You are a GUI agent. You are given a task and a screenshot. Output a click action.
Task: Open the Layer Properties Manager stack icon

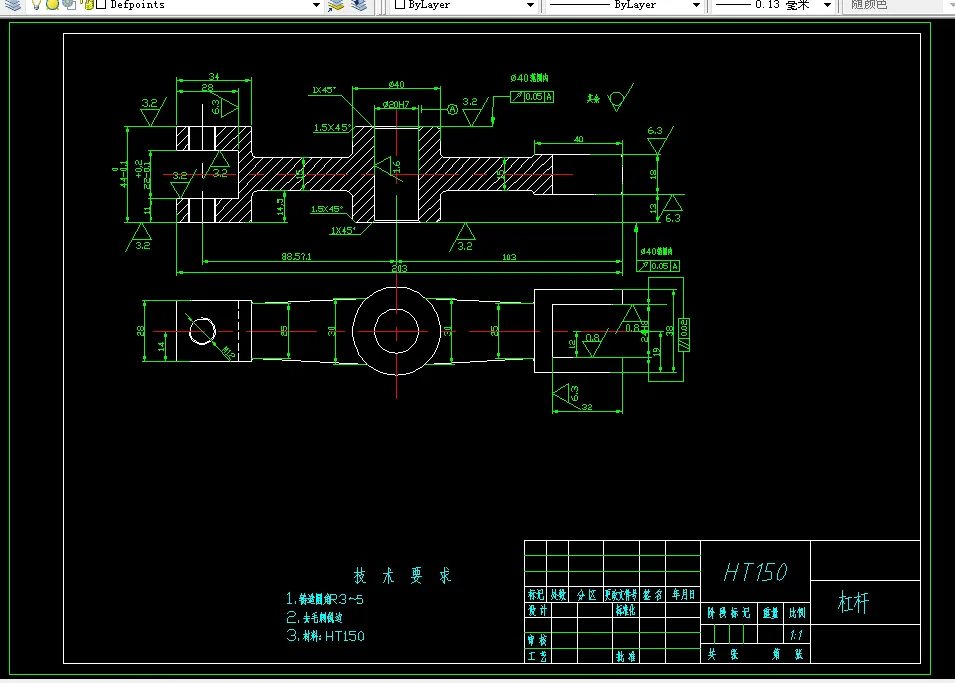[x=13, y=5]
